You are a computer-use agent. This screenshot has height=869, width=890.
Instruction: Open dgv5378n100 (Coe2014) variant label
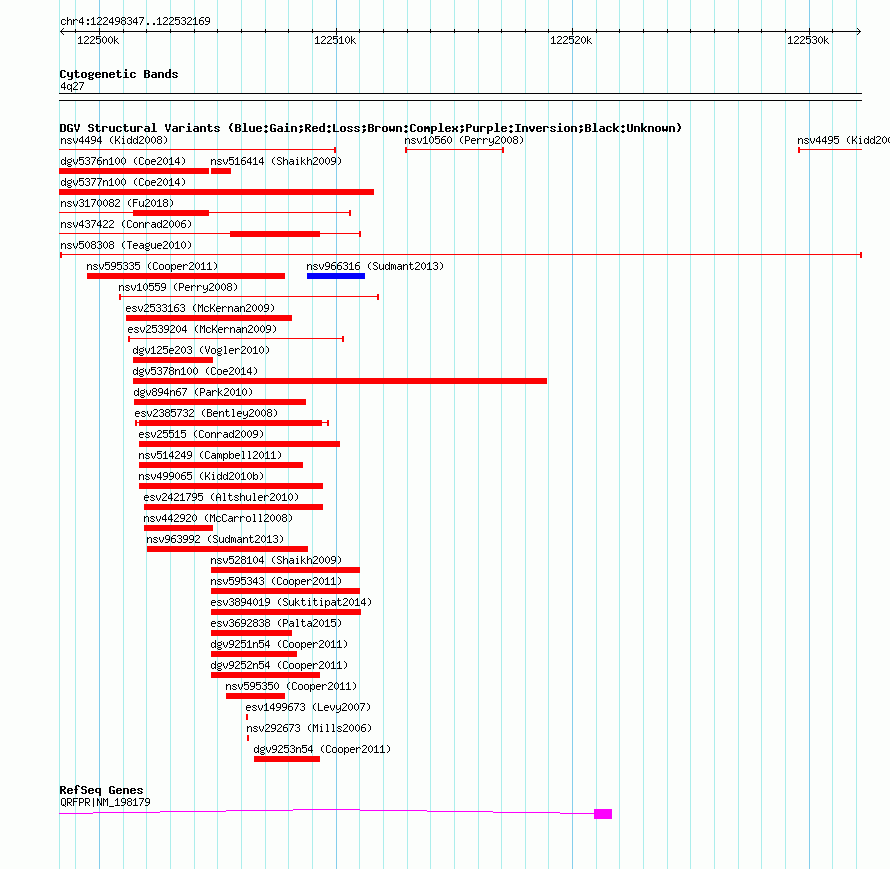[195, 371]
